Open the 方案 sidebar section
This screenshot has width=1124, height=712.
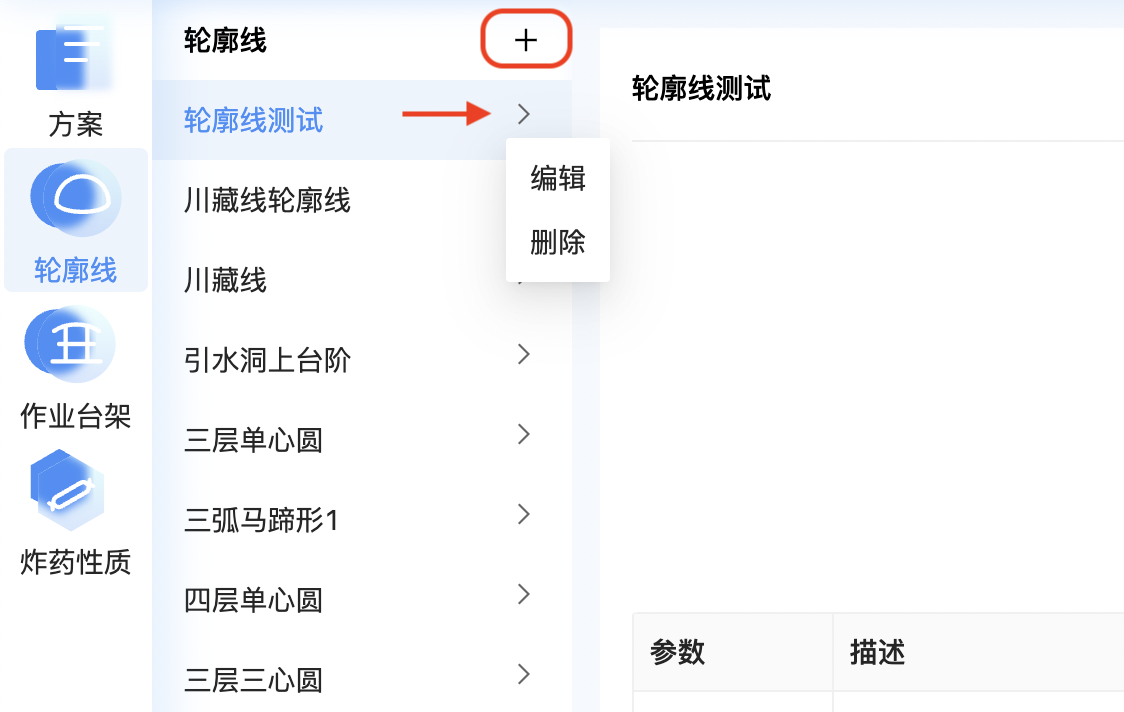pyautogui.click(x=75, y=77)
